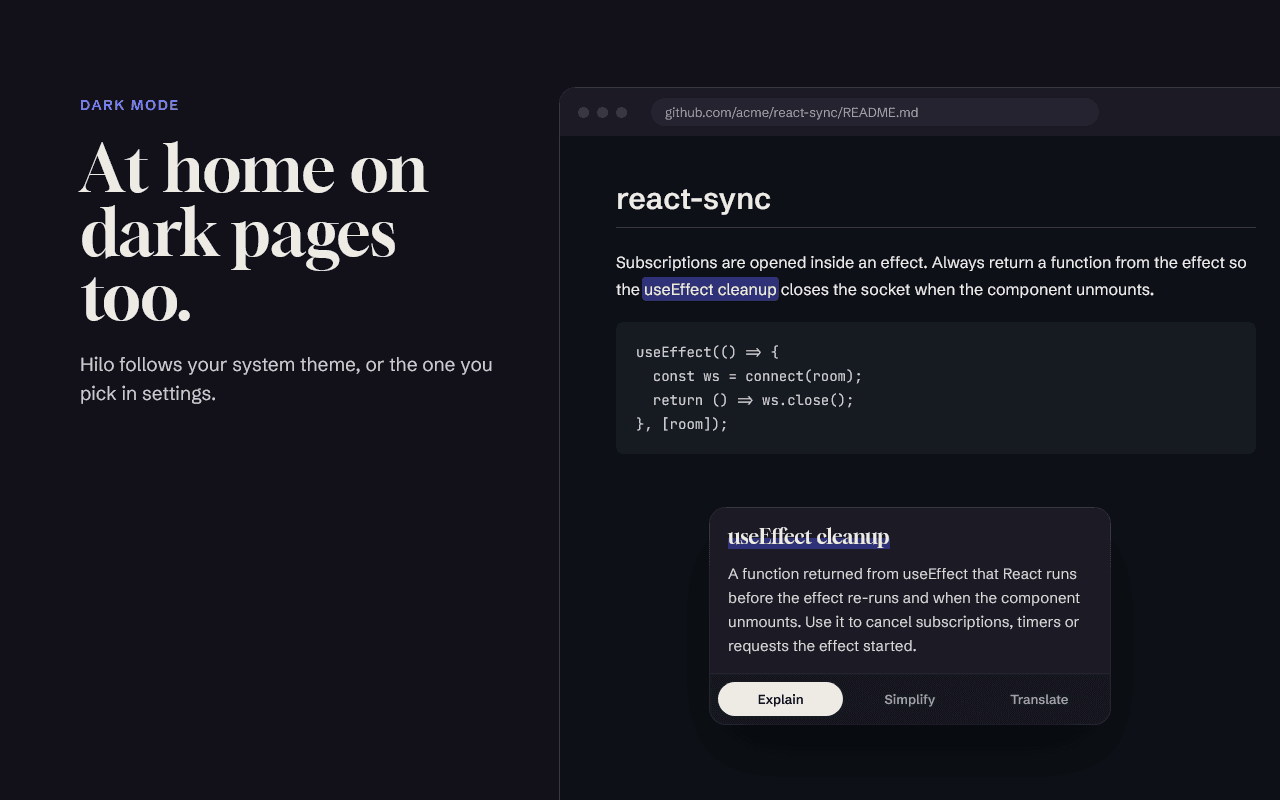
Task: Click the github.com address bar
Action: [x=875, y=112]
